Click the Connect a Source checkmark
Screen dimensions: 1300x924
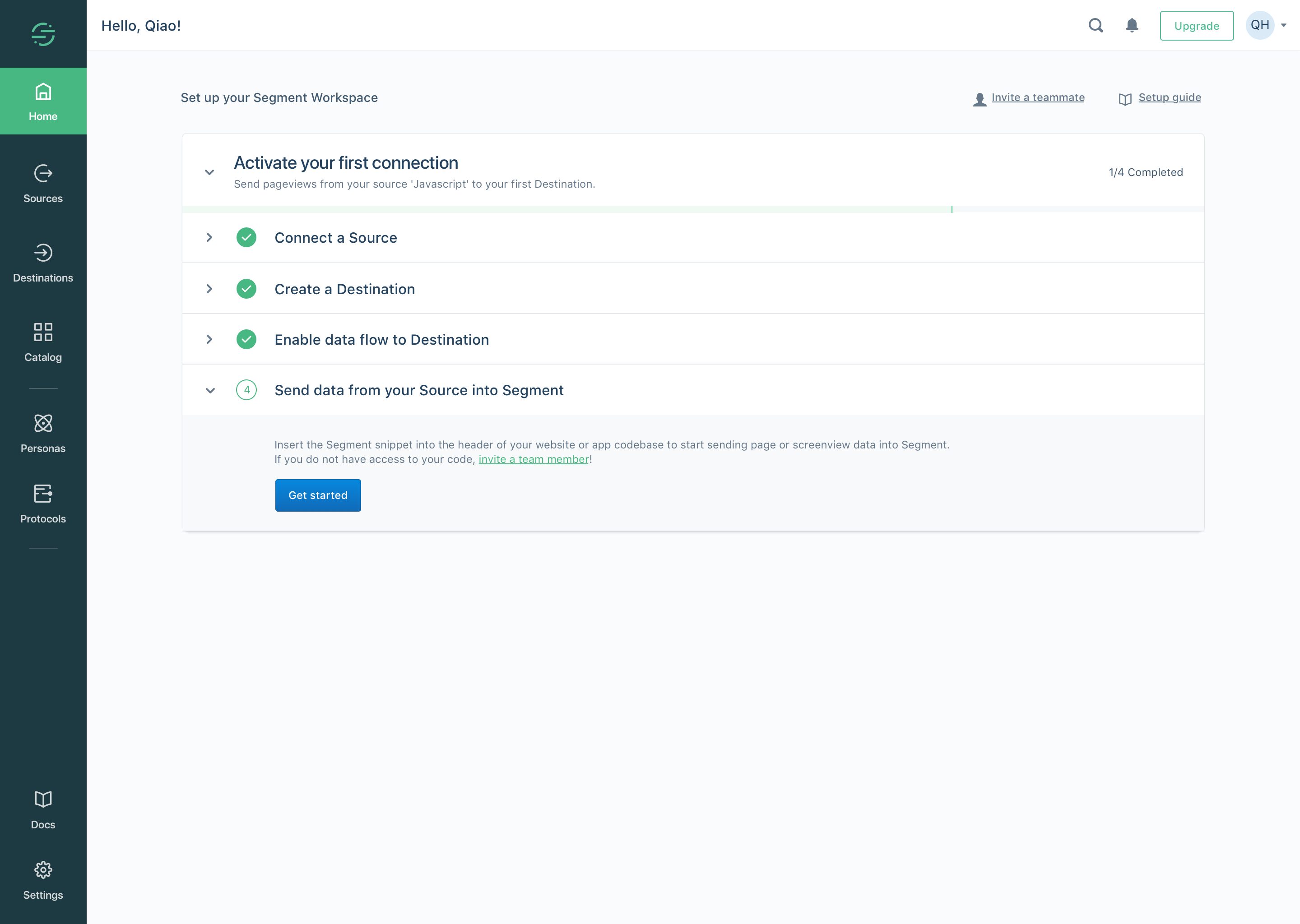coord(246,238)
